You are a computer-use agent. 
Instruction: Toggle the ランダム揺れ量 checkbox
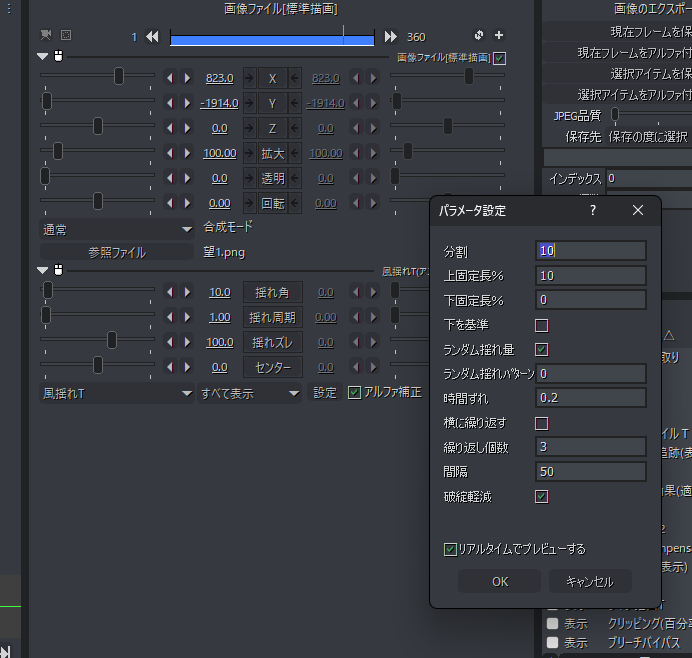click(542, 349)
